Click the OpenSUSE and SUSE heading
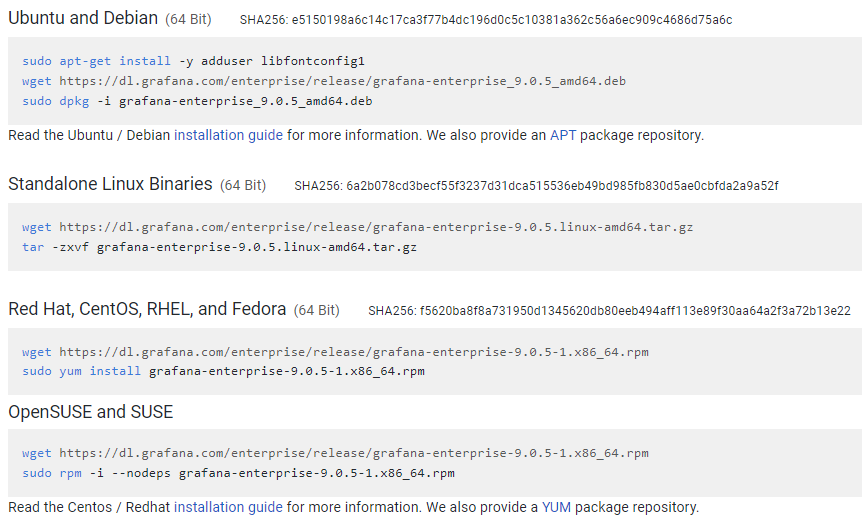The image size is (862, 521). (90, 411)
